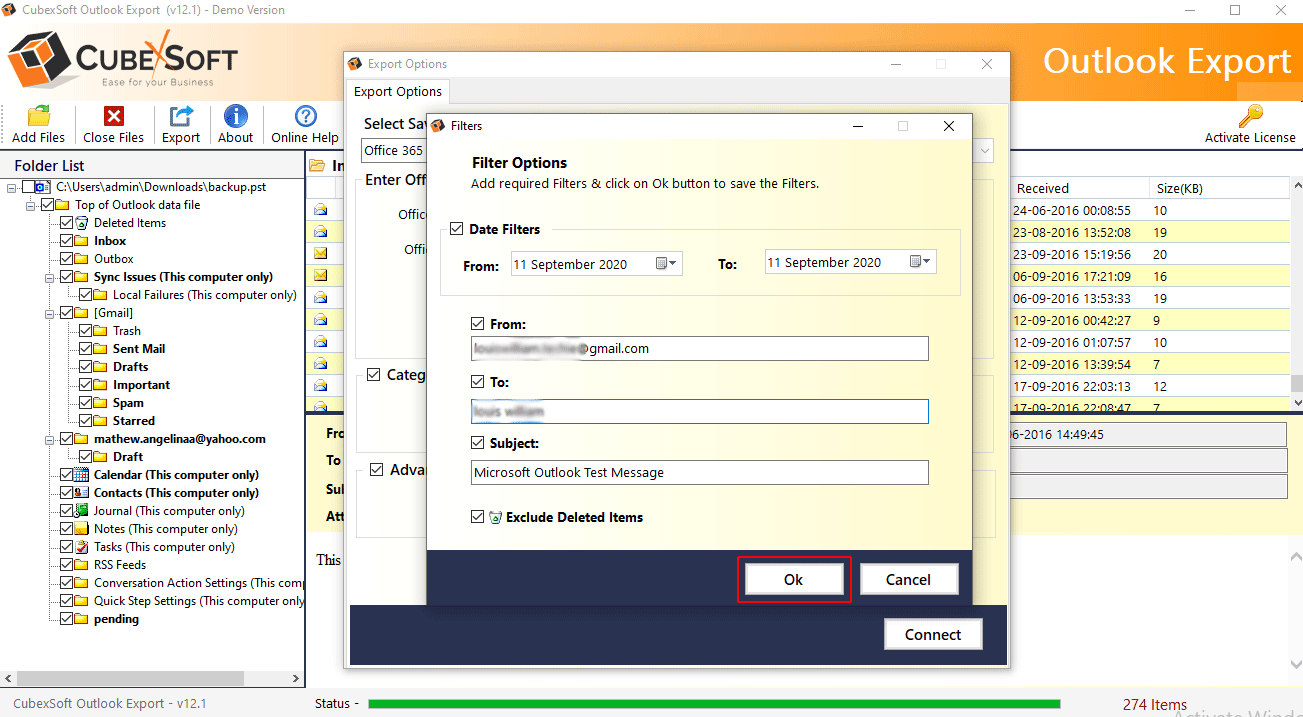Select the Journal folder icon
Screen dimensions: 1303x717
82,511
